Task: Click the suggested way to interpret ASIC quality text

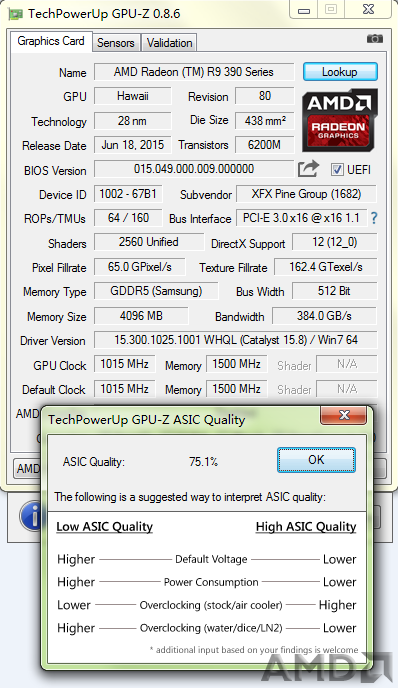Action: 190,497
